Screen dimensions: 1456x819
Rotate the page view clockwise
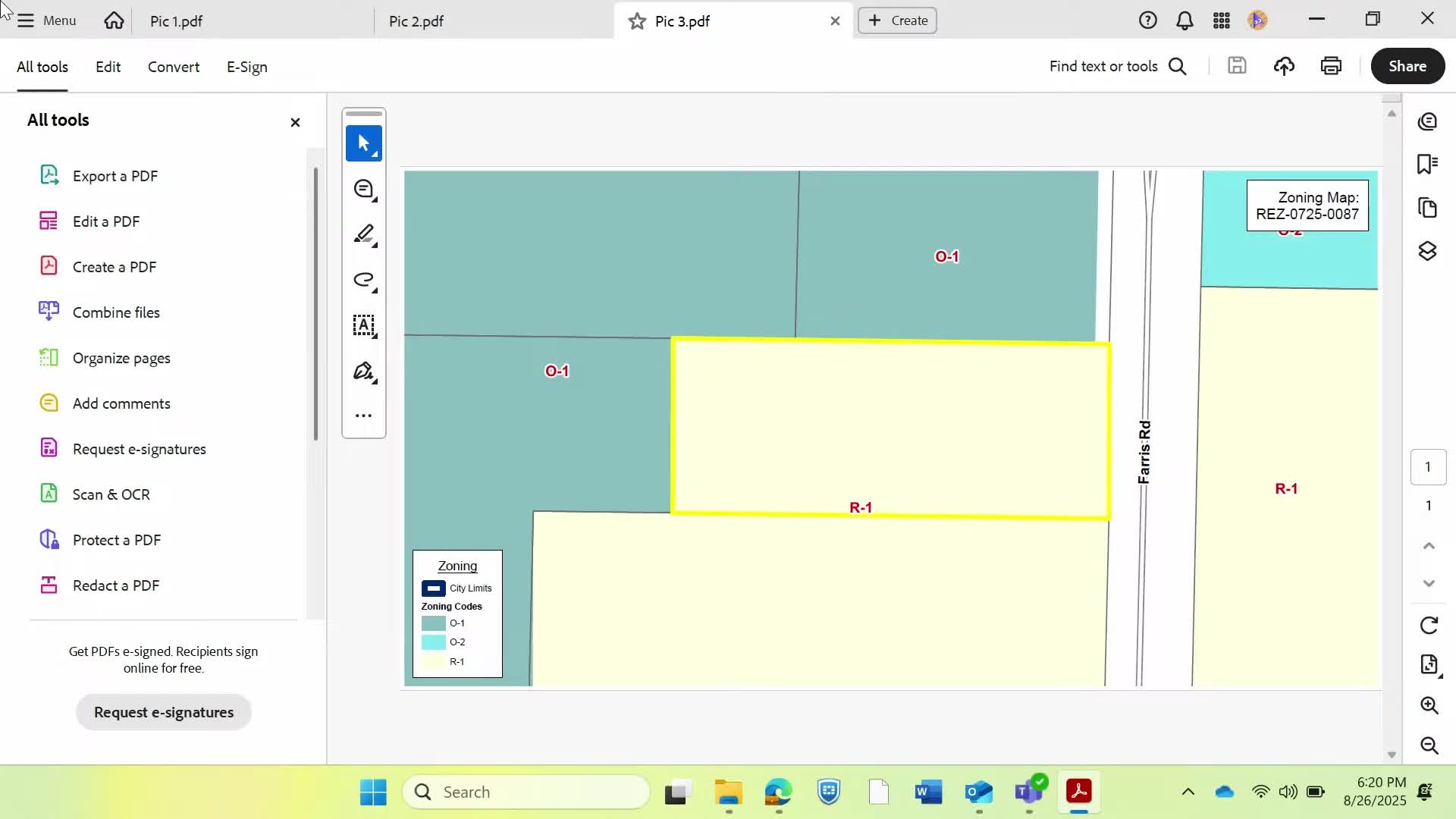pos(1429,626)
